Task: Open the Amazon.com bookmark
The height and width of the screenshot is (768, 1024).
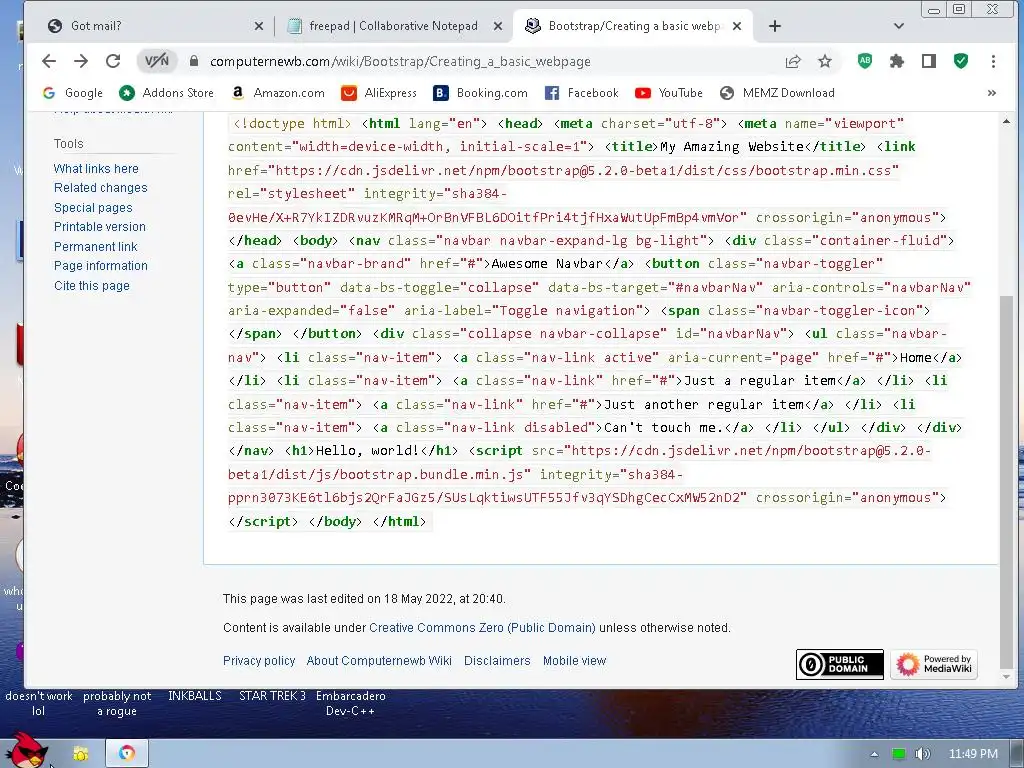Action: point(278,93)
